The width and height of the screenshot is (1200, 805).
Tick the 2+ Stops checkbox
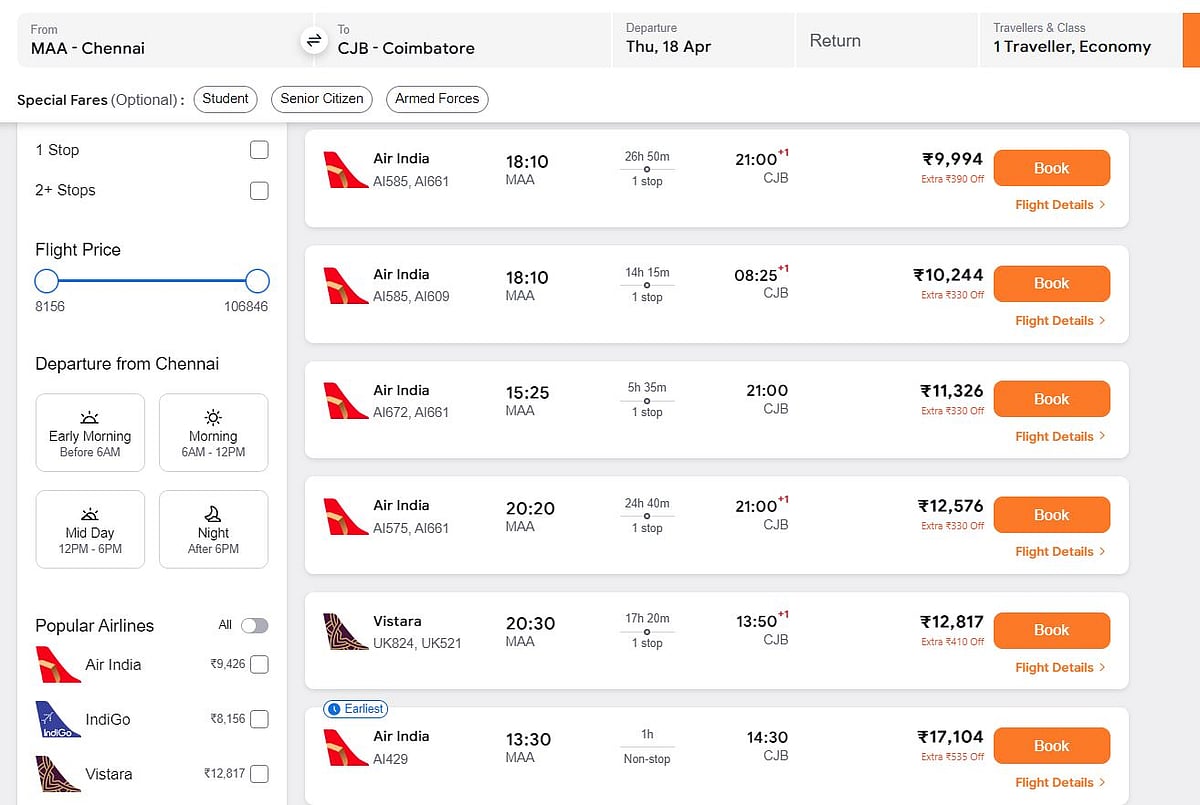coord(259,190)
